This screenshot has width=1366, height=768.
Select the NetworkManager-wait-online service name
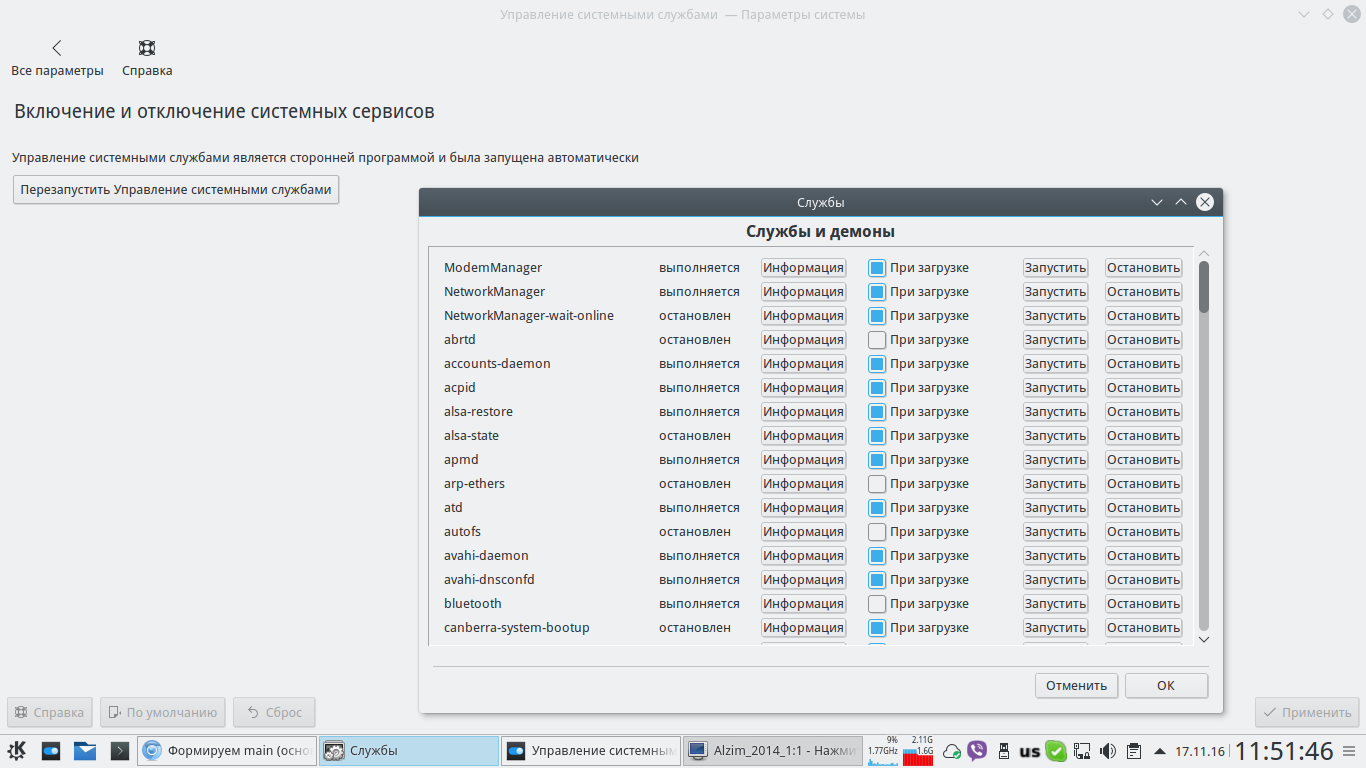click(529, 316)
